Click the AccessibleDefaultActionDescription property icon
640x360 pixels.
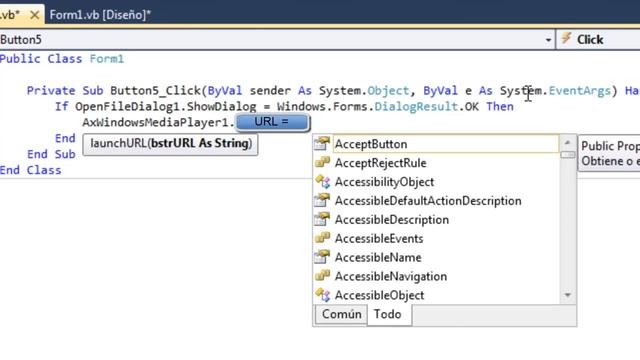322,200
